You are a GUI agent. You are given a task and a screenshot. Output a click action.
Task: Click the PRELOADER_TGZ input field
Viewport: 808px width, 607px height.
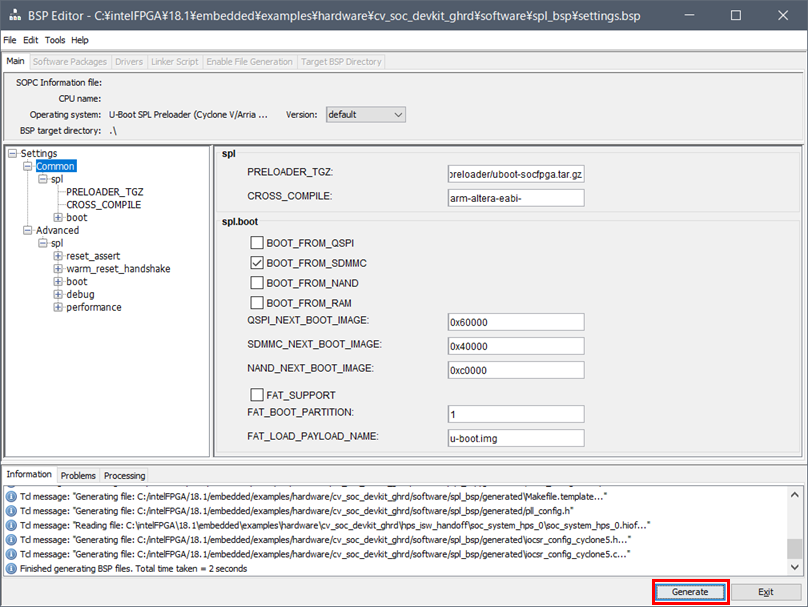tap(515, 173)
